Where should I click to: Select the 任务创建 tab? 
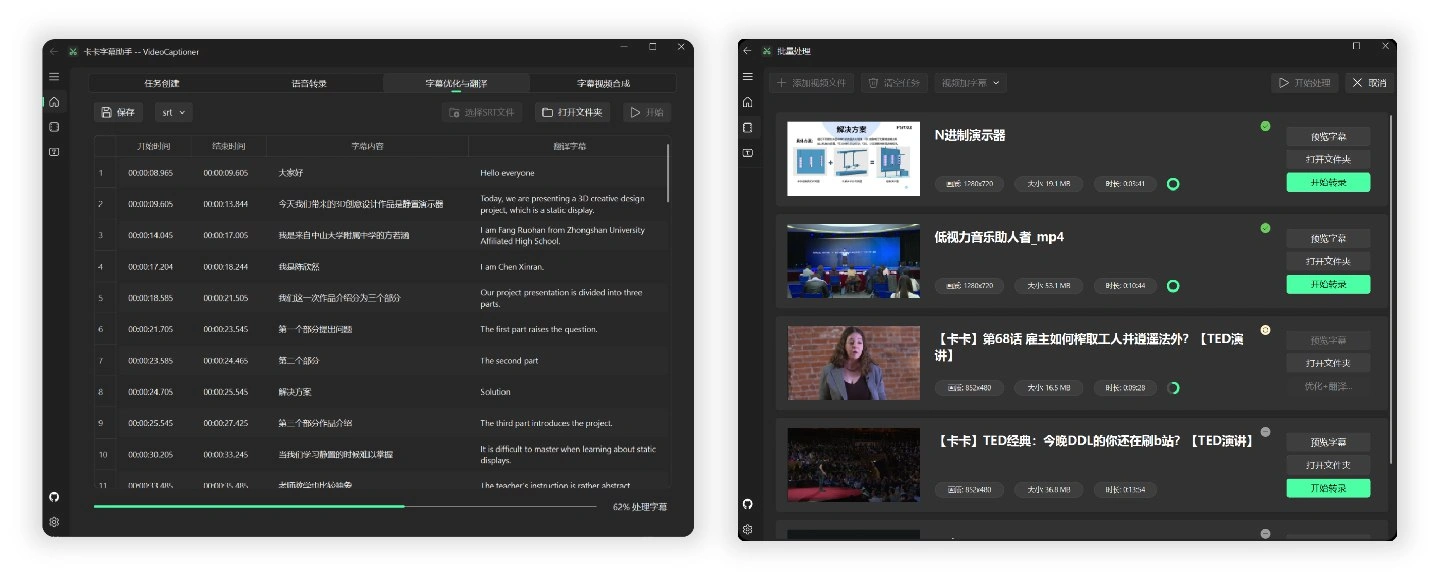pyautogui.click(x=162, y=83)
